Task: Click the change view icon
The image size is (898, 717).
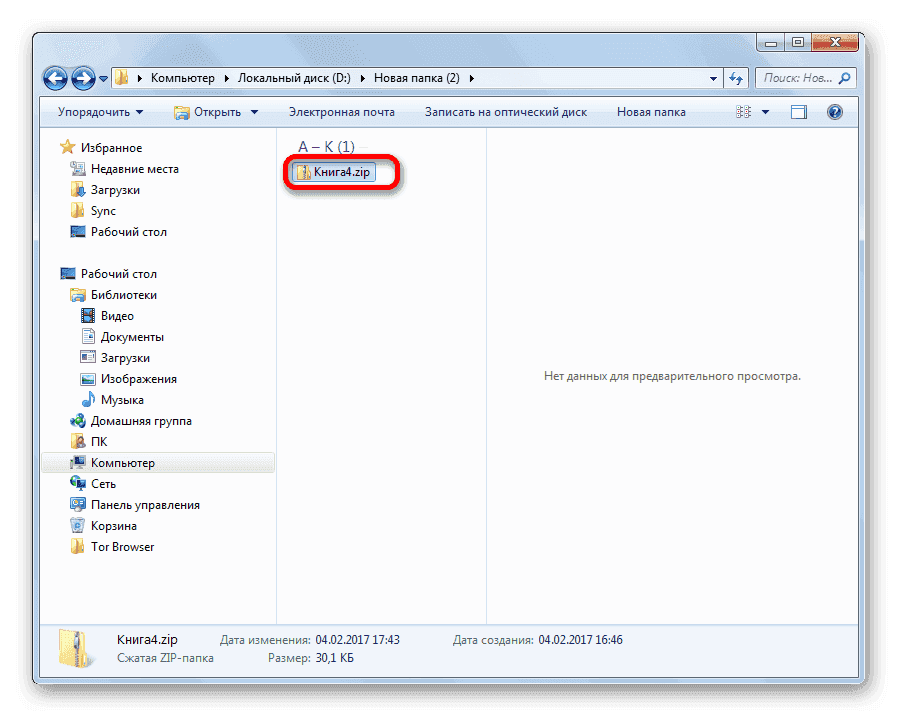Action: pyautogui.click(x=743, y=112)
